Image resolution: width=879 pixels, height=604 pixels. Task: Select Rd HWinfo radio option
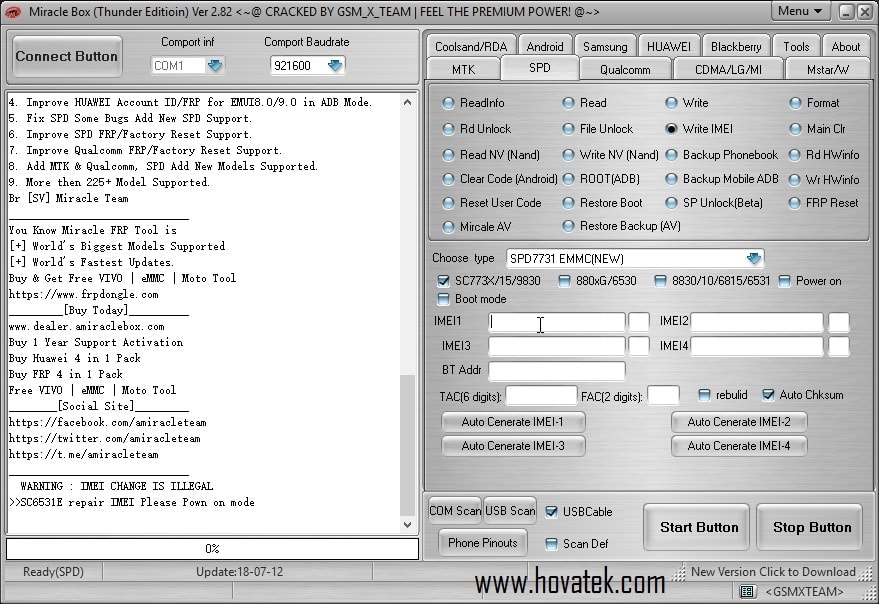824,155
